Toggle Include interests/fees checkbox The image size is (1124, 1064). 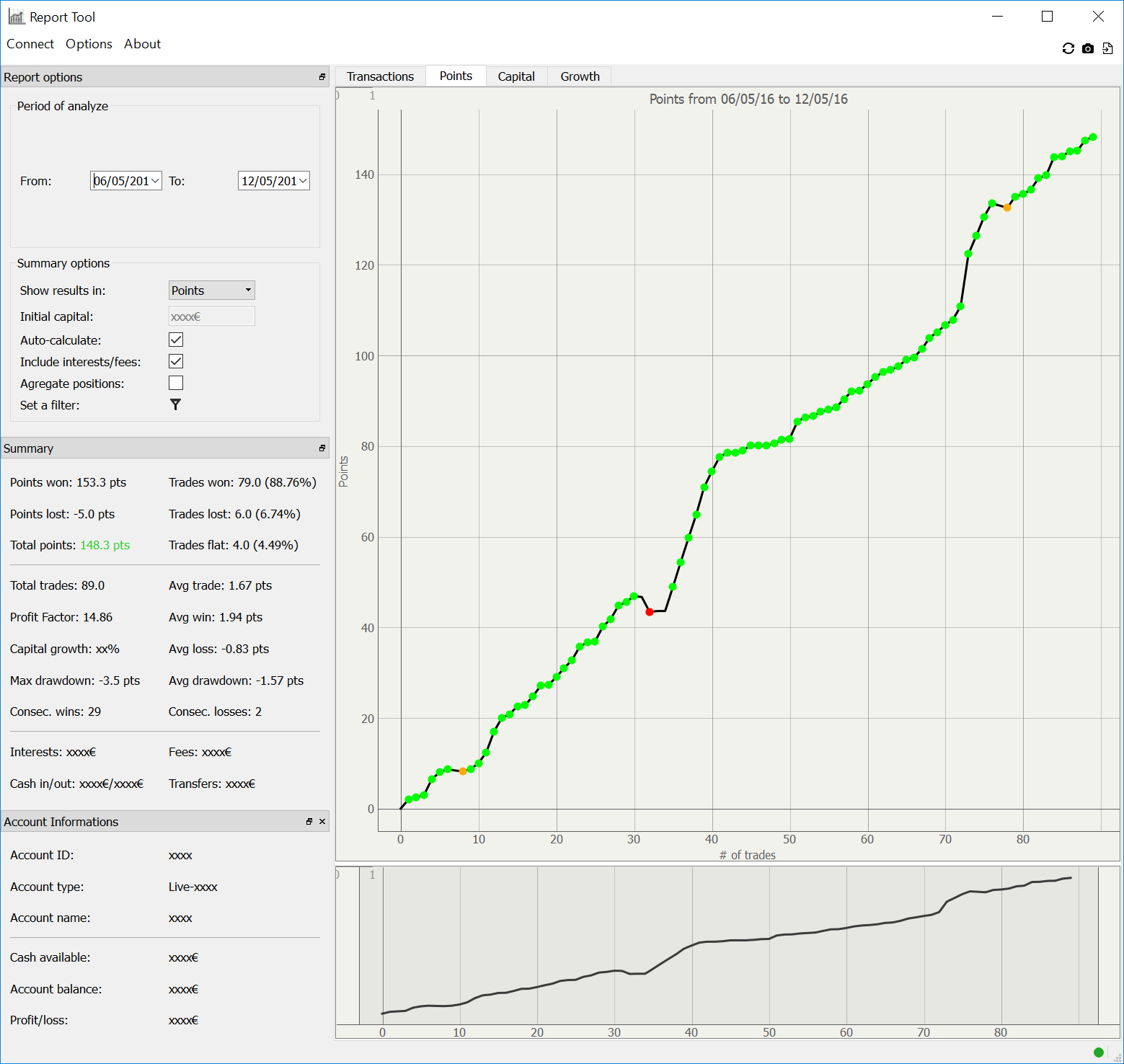176,361
